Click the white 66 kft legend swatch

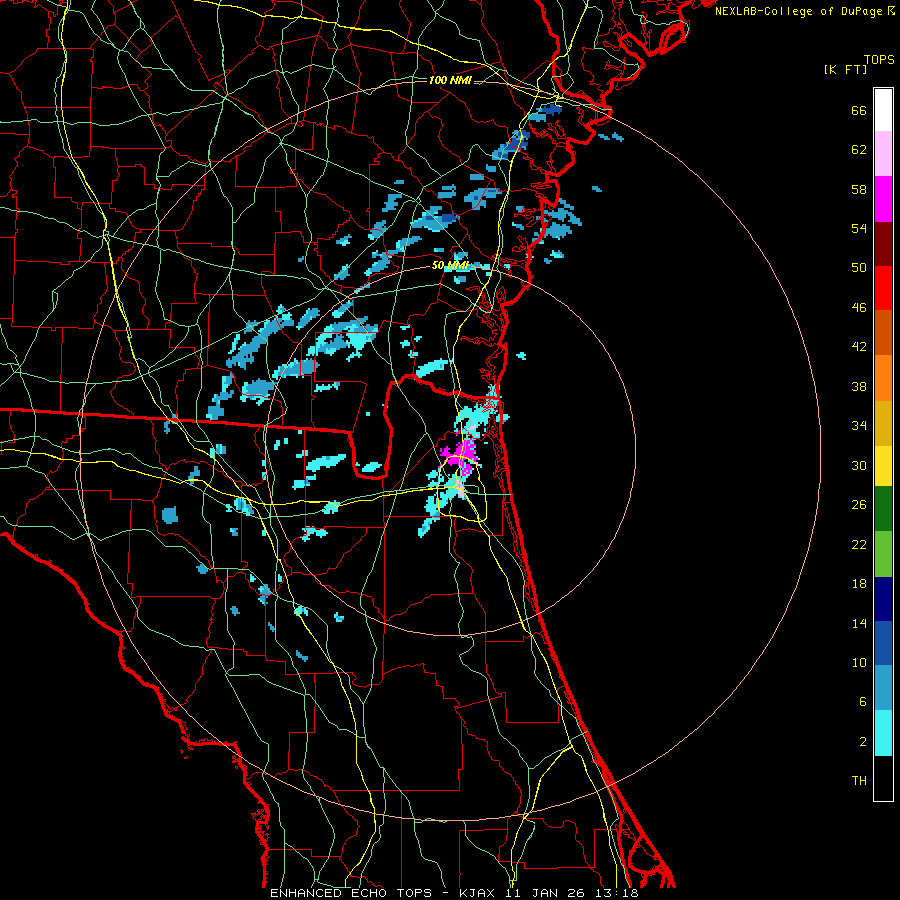point(883,110)
